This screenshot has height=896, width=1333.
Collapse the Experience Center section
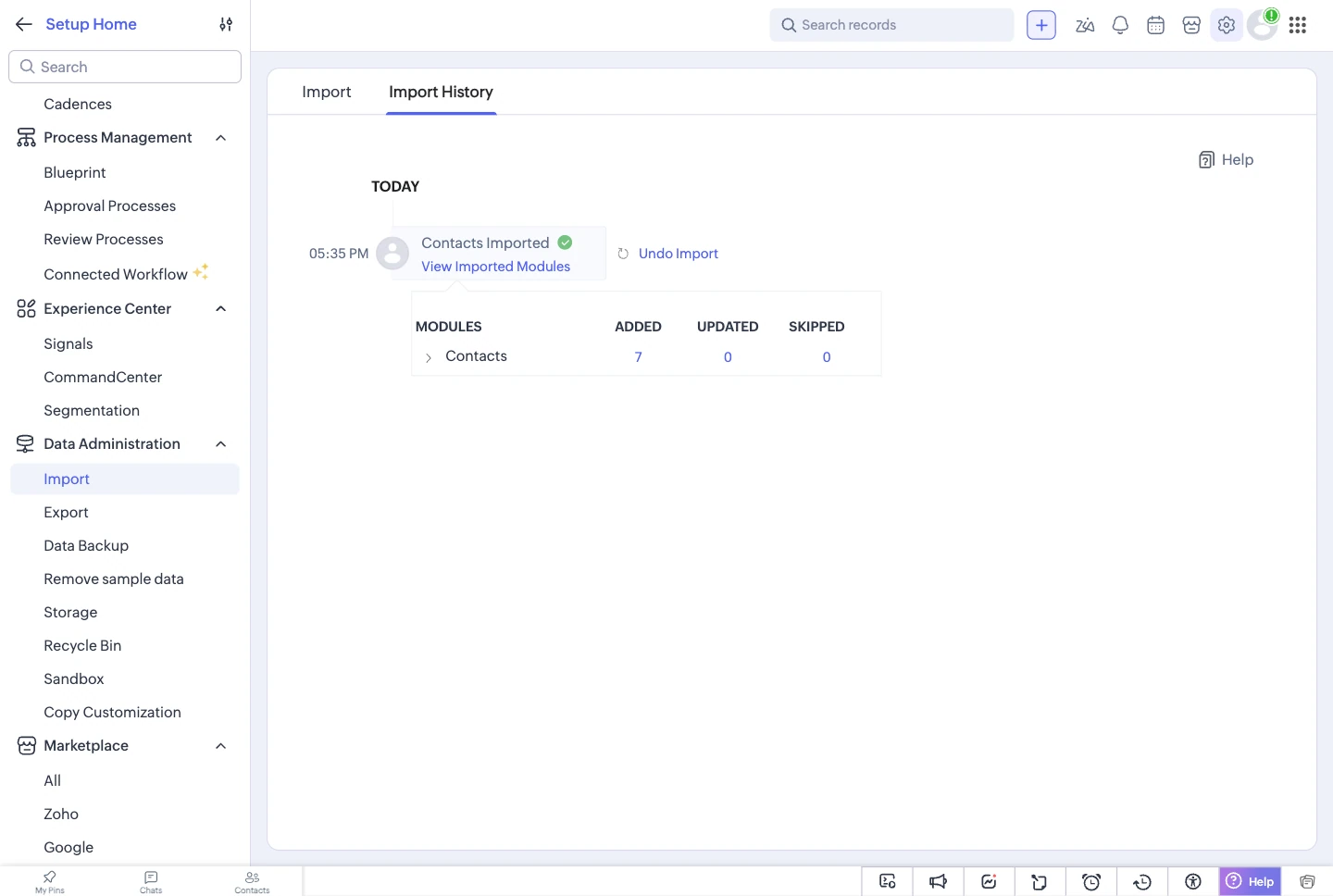(221, 309)
